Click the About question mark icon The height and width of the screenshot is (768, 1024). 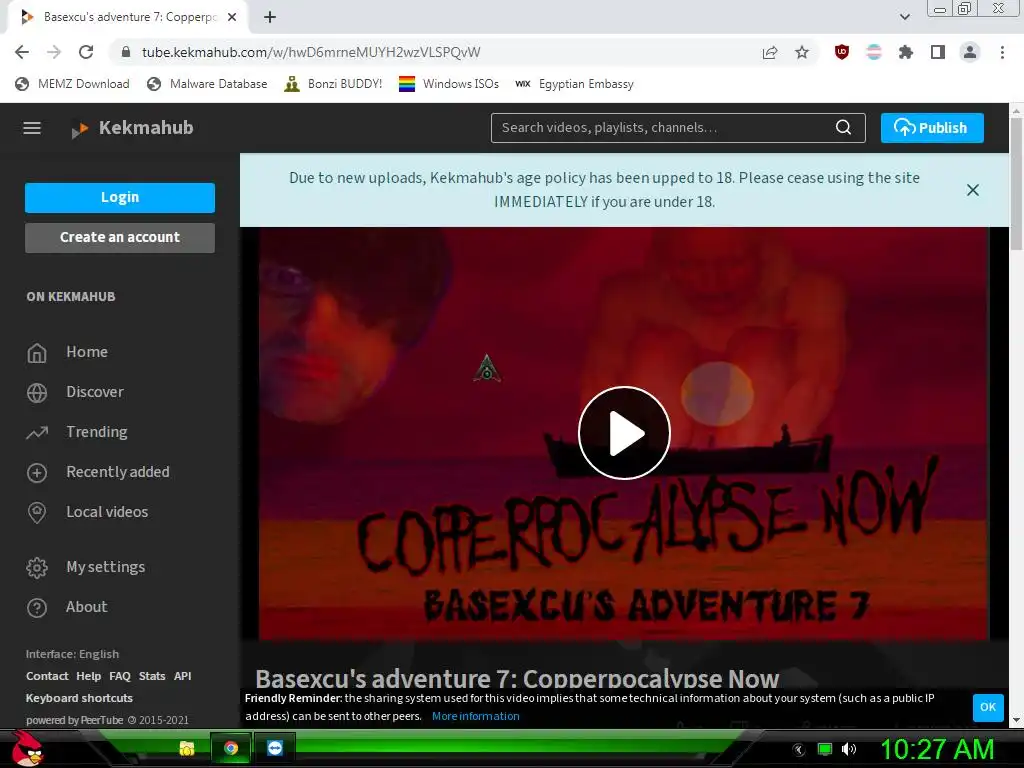click(37, 608)
